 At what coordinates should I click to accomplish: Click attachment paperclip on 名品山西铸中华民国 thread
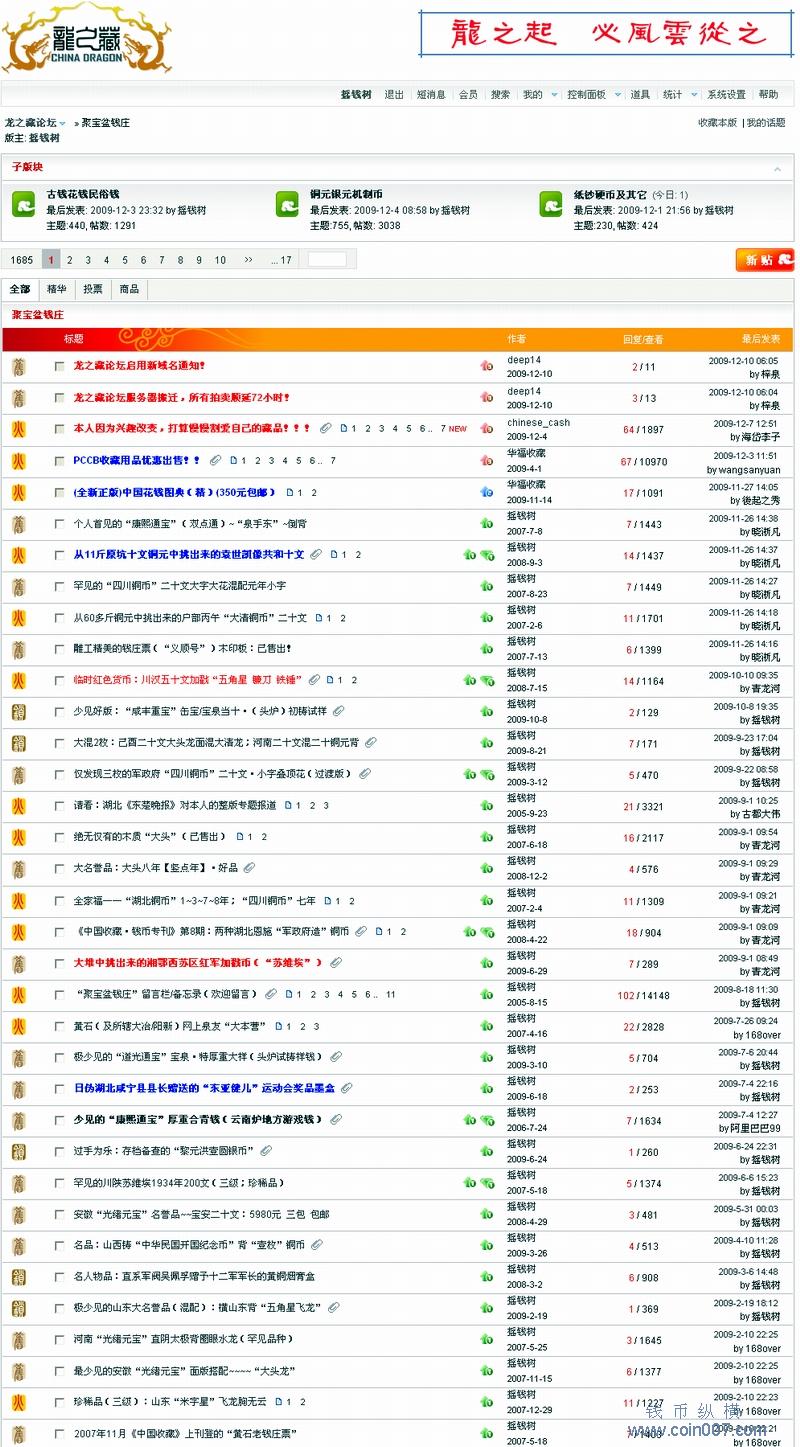coord(318,1245)
